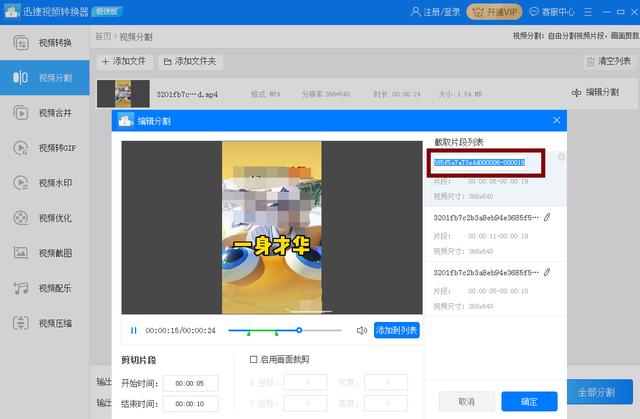Click the playback progress slider handle
The width and height of the screenshot is (640, 419).
pos(298,329)
